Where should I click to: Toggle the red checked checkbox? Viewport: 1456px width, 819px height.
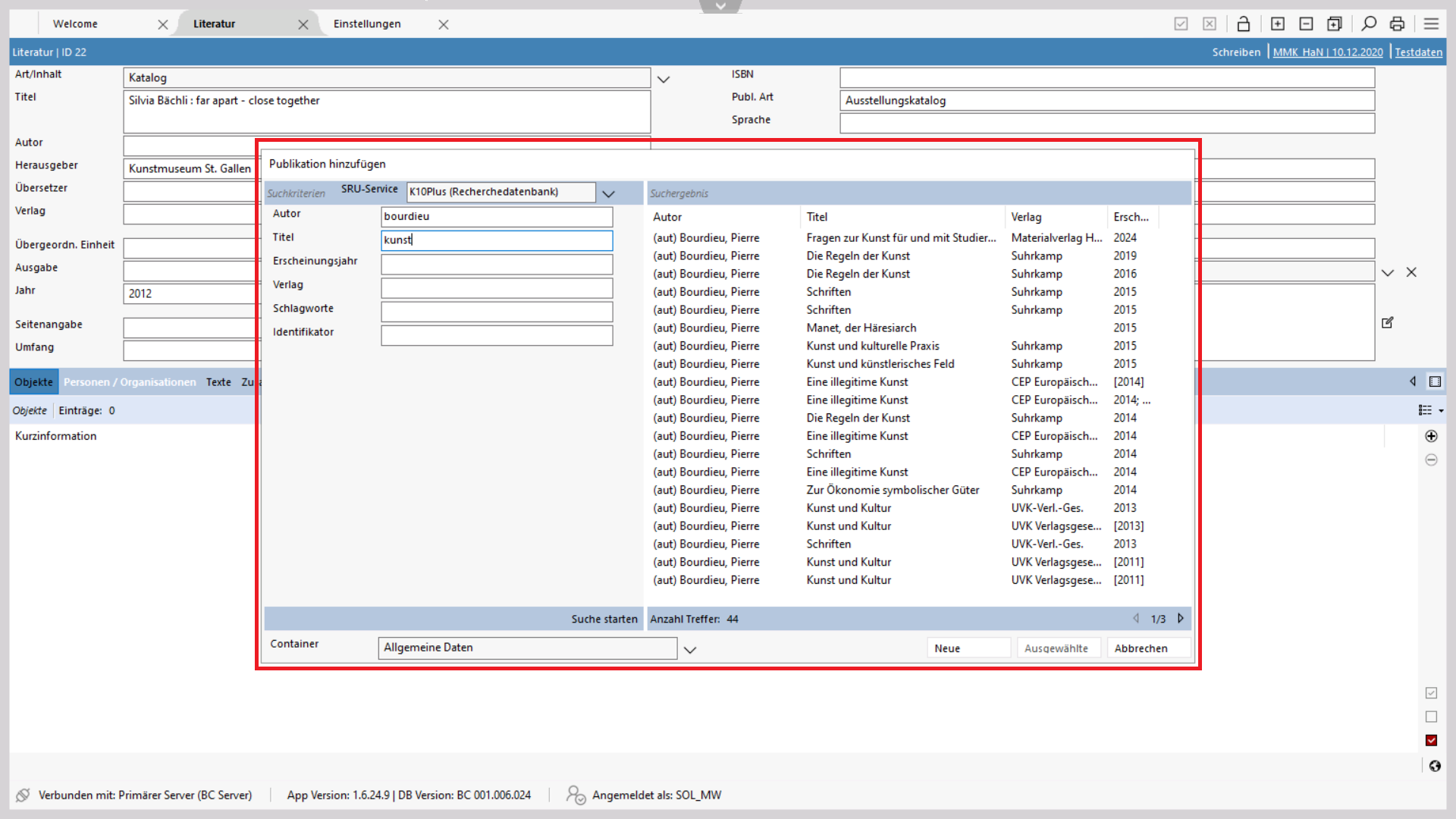pos(1431,740)
